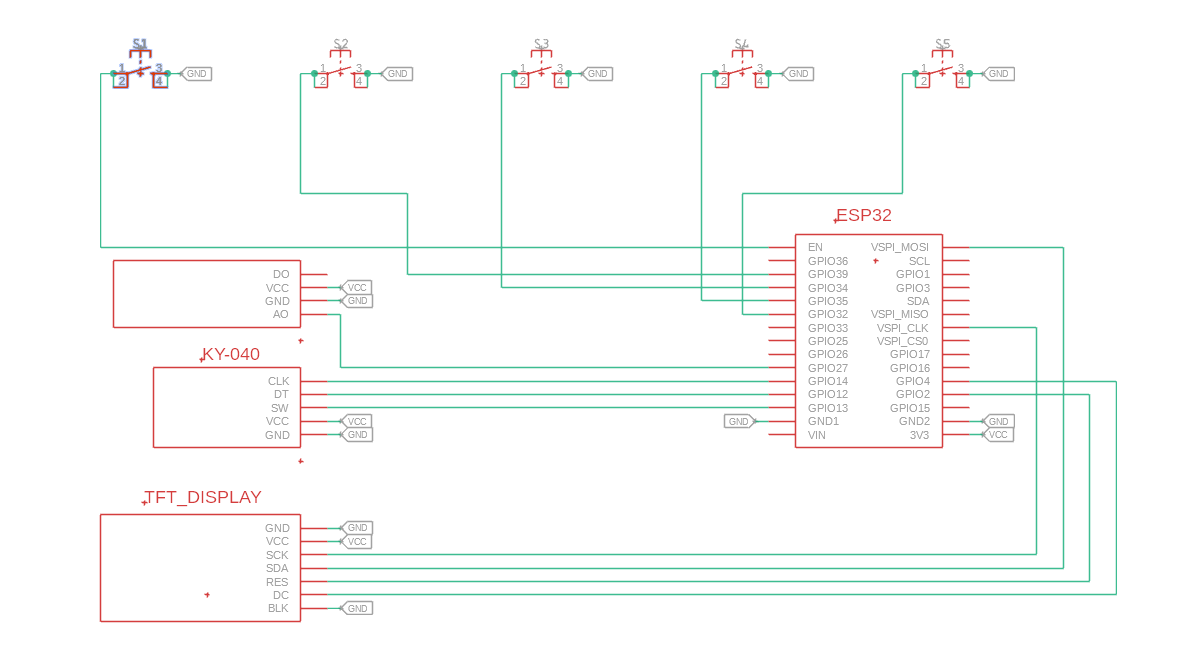Click the VCC flag connected to ESP32 3V3
The width and height of the screenshot is (1184, 657).
(998, 435)
